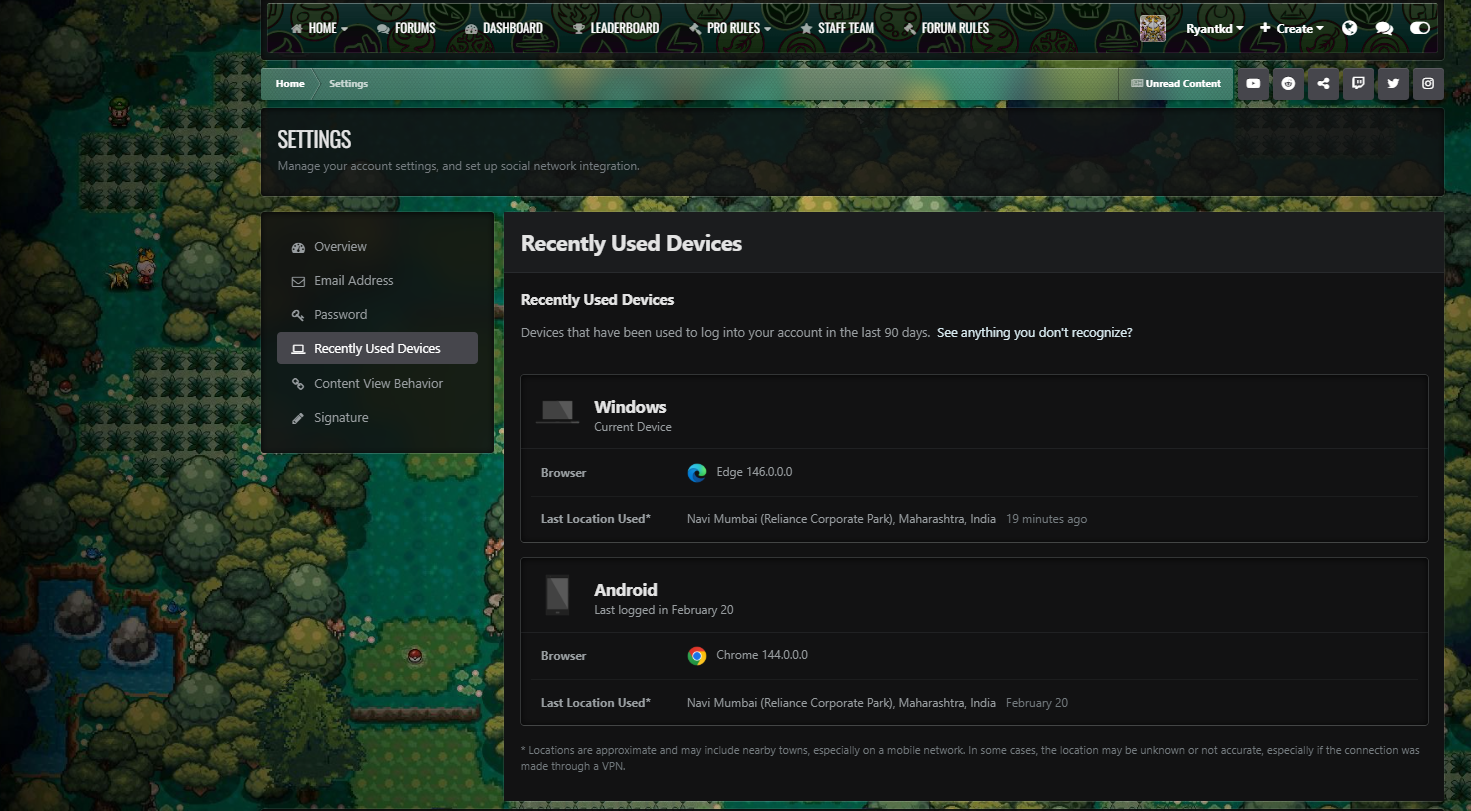Click the Reddit icon button

tap(1288, 84)
